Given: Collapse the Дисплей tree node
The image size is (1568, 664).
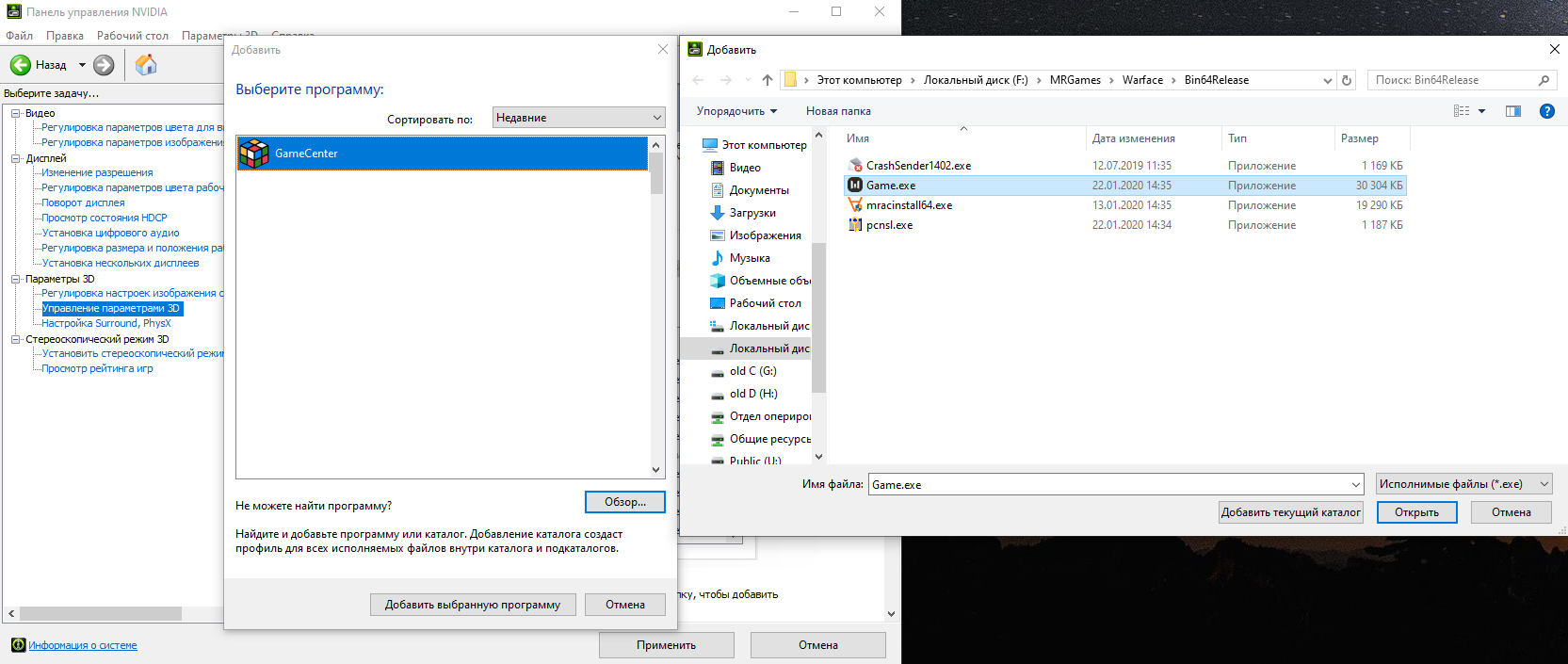Looking at the screenshot, I should click(16, 158).
